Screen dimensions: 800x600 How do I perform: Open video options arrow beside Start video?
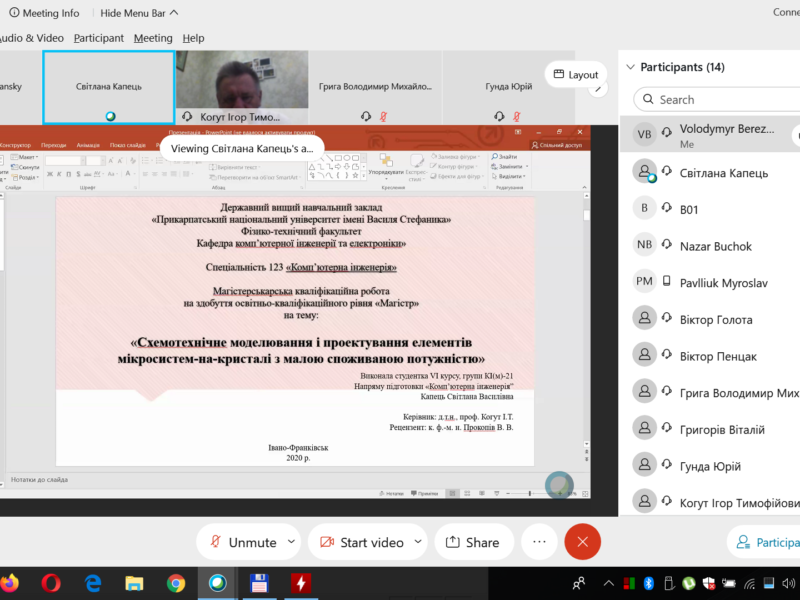pyautogui.click(x=418, y=541)
